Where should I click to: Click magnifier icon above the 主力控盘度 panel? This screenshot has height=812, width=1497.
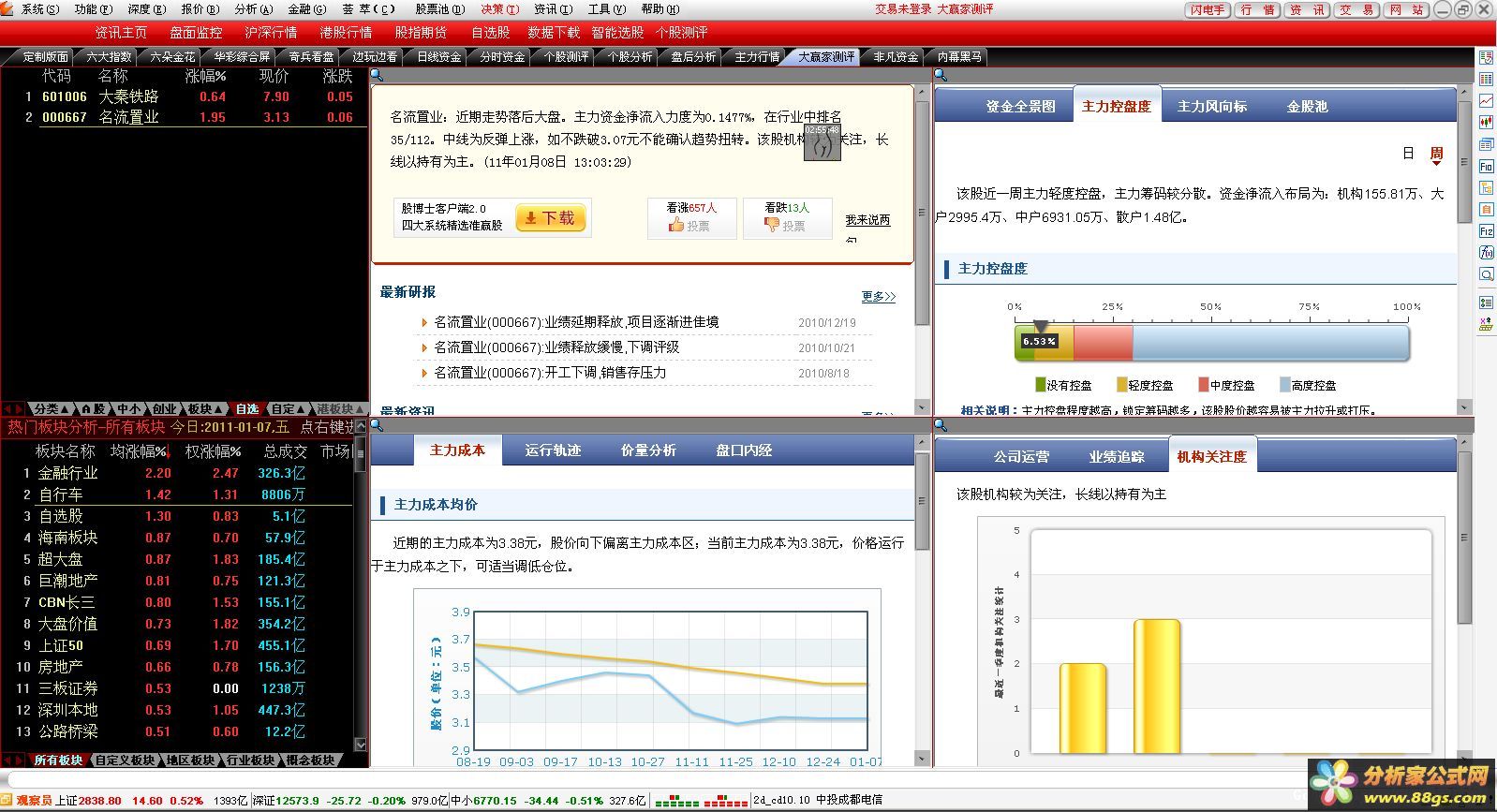pos(941,76)
